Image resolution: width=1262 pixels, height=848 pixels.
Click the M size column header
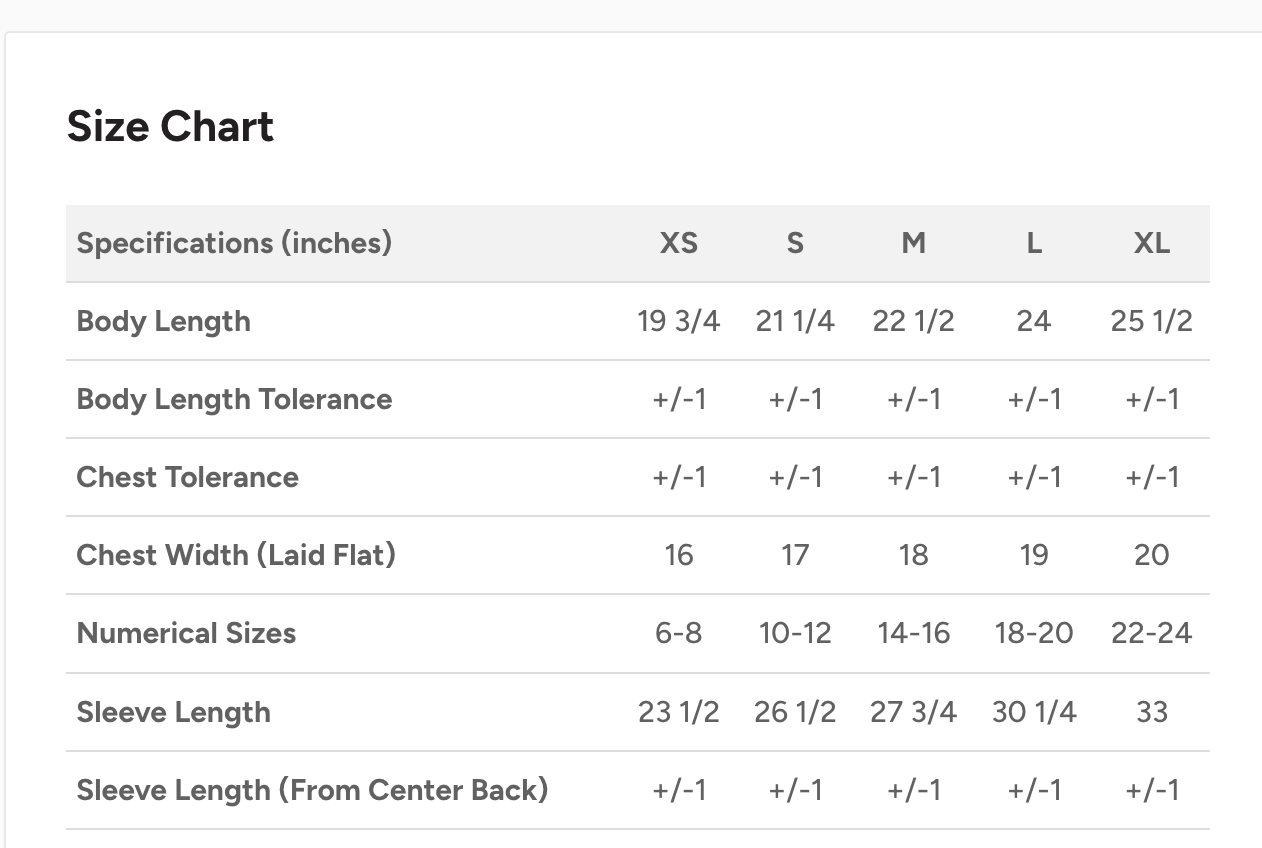point(913,243)
